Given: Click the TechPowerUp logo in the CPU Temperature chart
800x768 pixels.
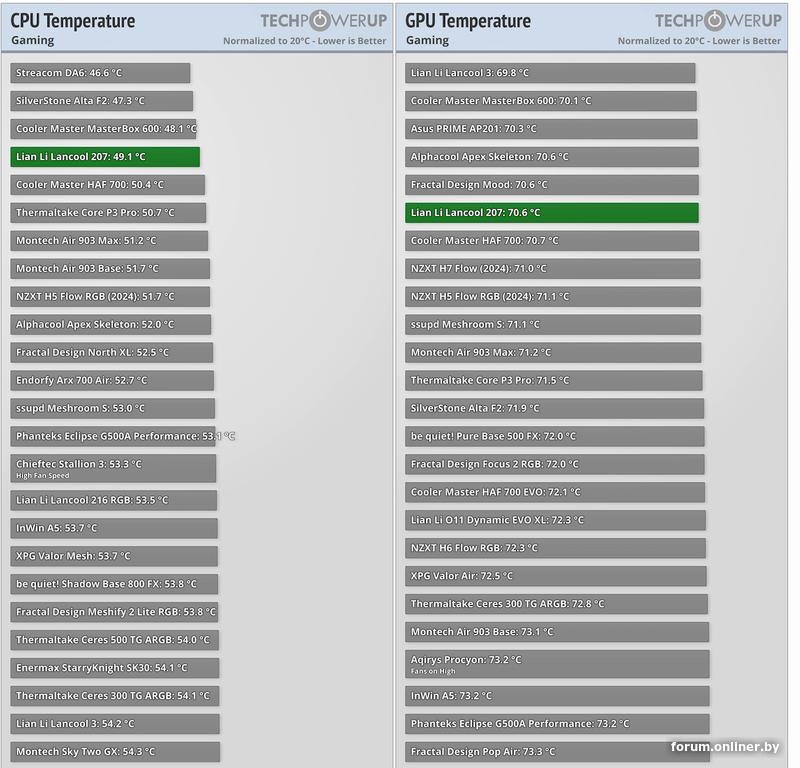Looking at the screenshot, I should (323, 20).
